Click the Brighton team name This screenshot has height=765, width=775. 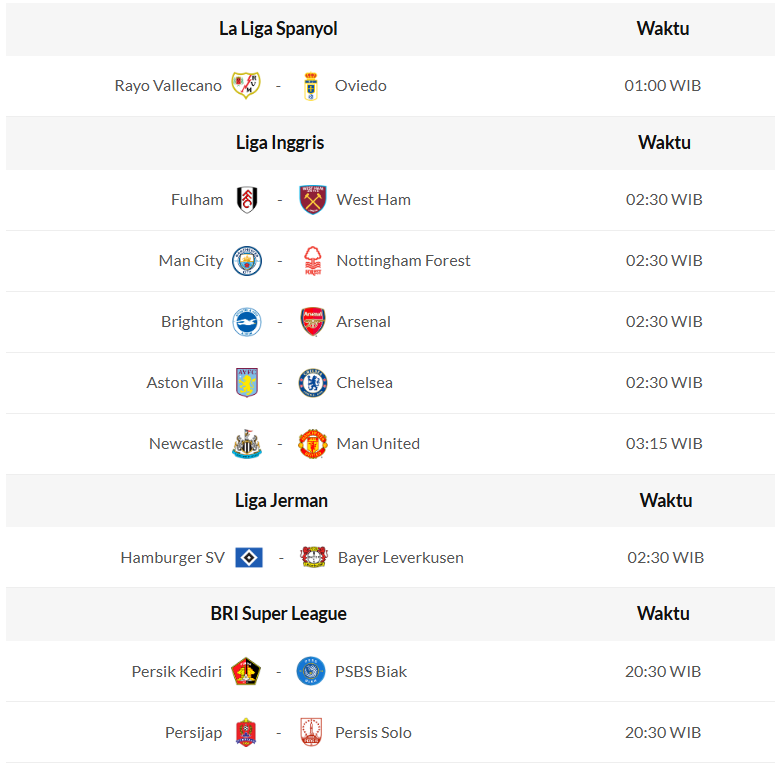pyautogui.click(x=192, y=322)
